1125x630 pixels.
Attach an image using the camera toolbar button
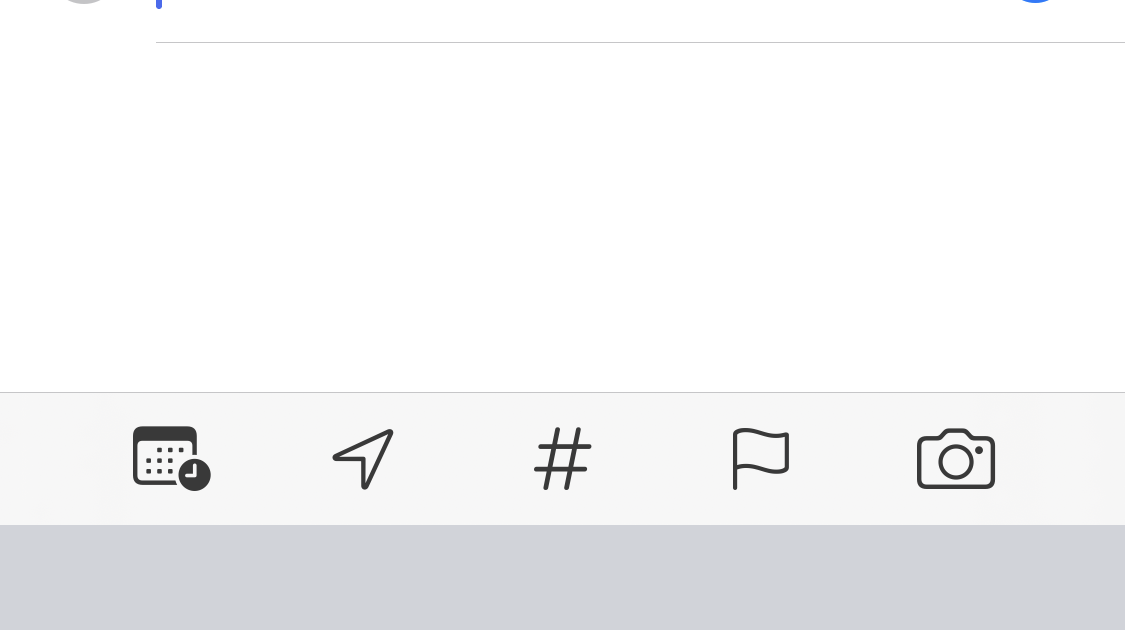point(956,459)
